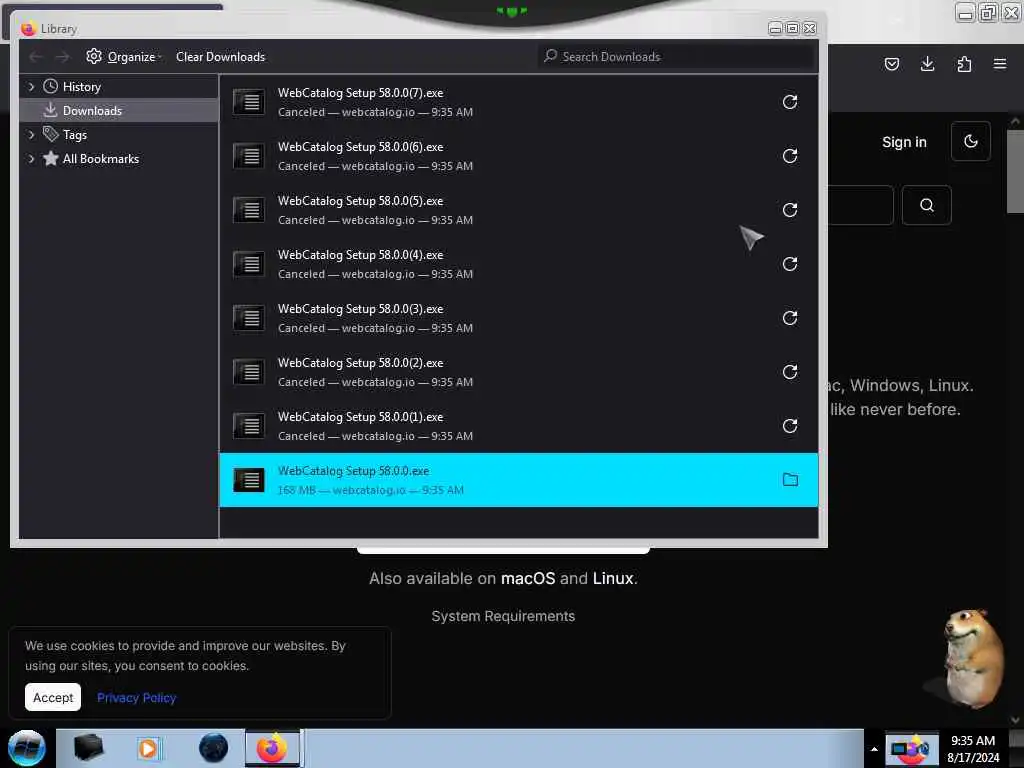The width and height of the screenshot is (1024, 768).
Task: Focus the Search Downloads field
Action: [677, 57]
